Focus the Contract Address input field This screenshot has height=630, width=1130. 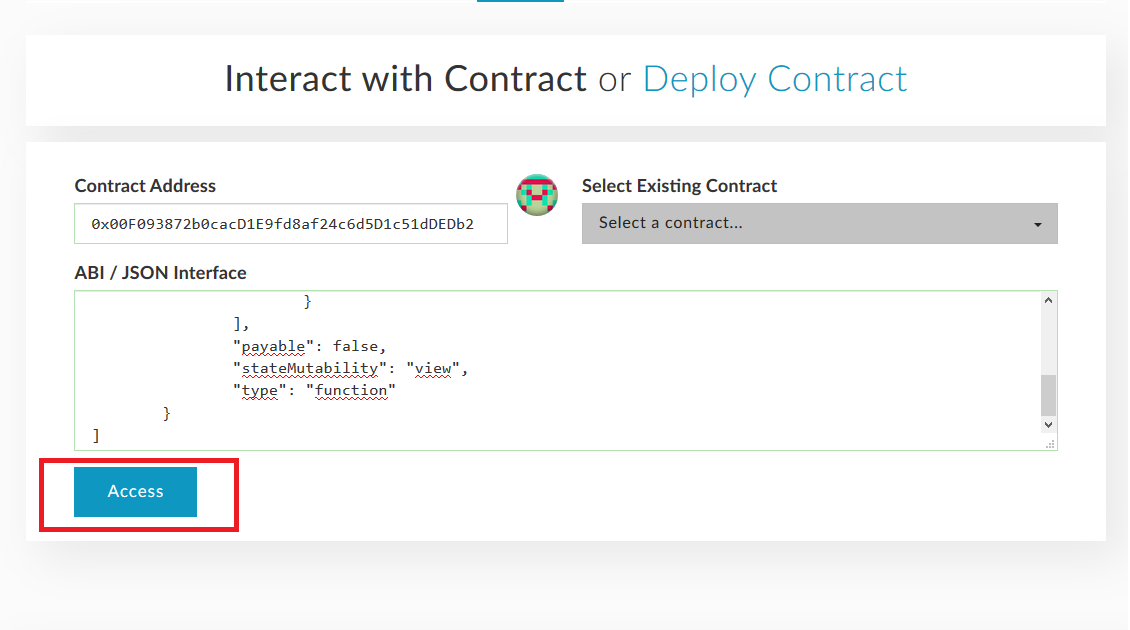(x=290, y=224)
